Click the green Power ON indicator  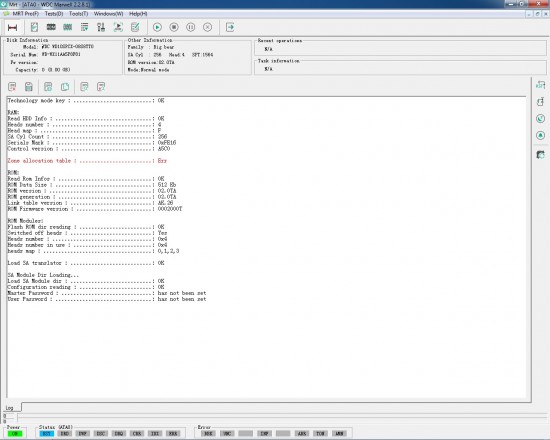click(x=15, y=433)
